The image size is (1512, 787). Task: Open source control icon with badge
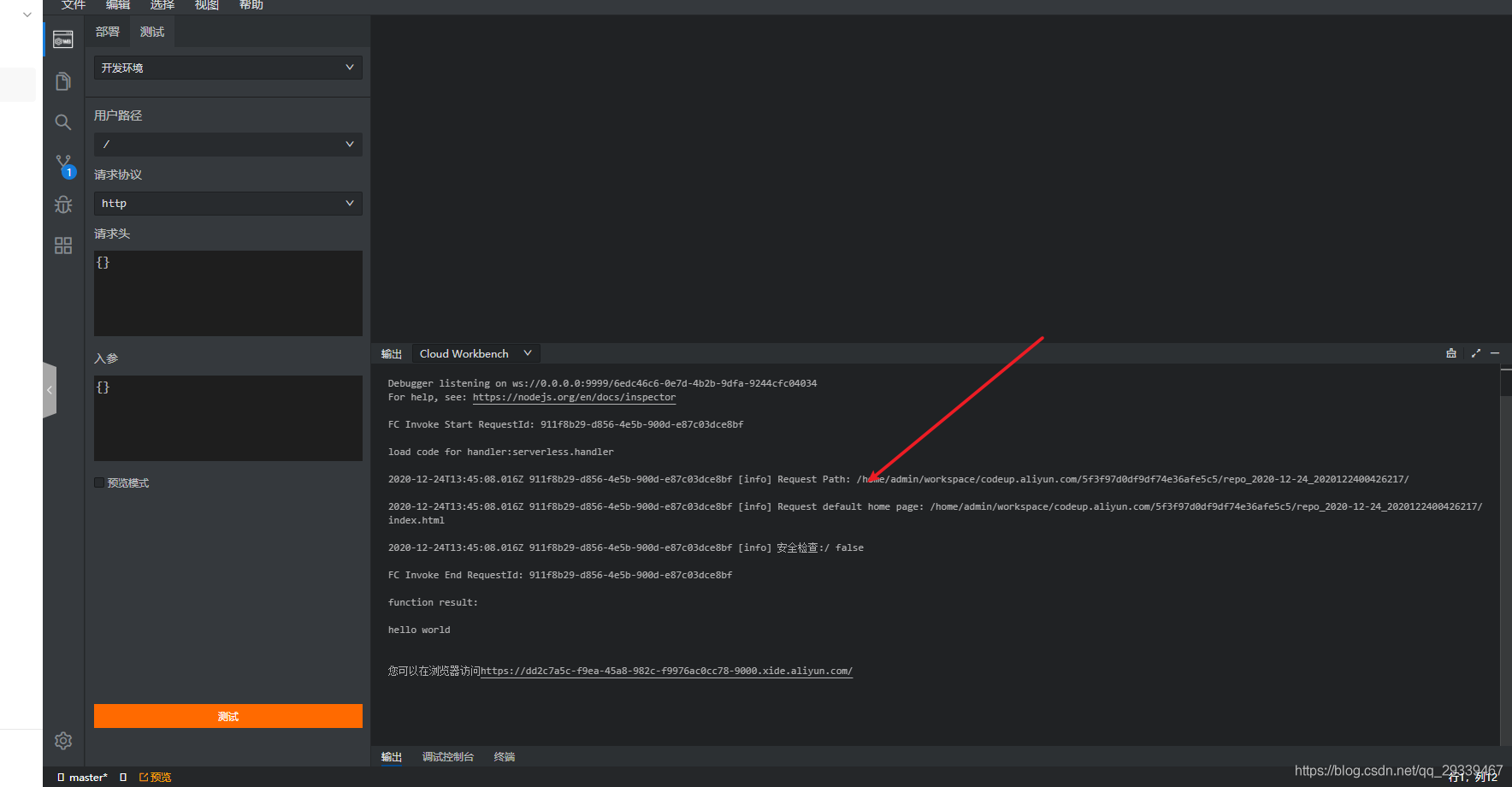65,166
